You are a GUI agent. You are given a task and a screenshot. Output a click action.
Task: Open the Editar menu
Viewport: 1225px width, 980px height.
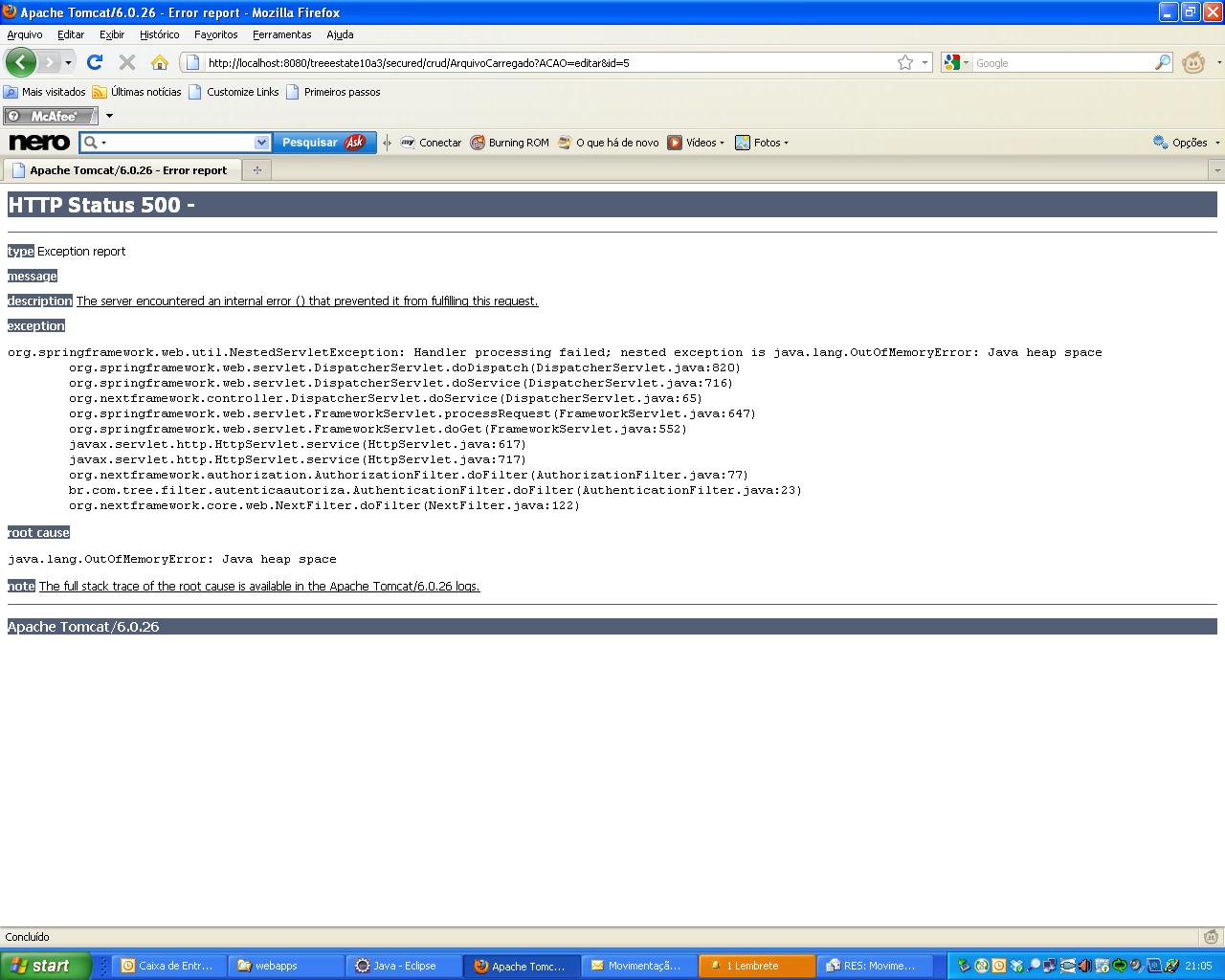coord(71,34)
